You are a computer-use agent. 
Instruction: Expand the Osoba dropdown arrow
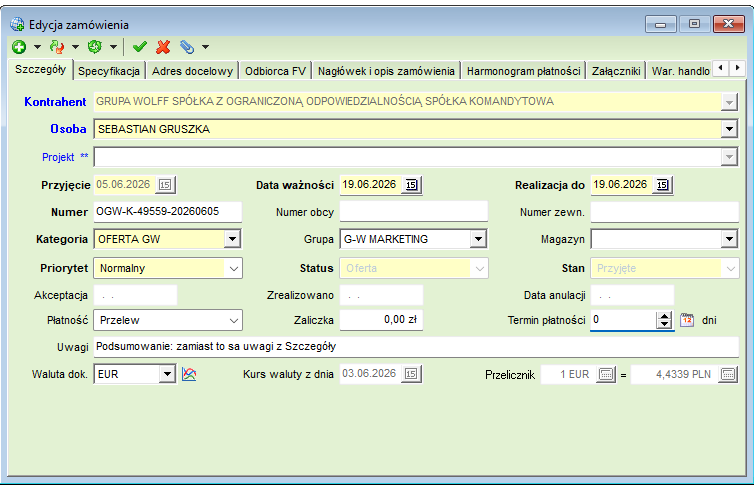729,129
